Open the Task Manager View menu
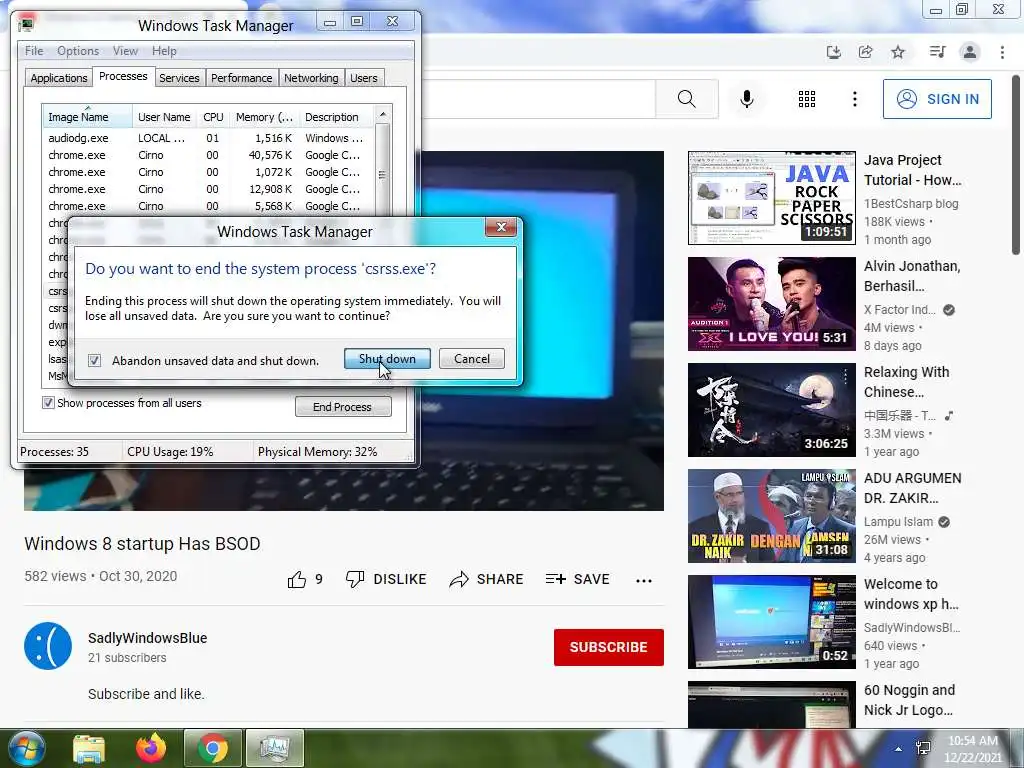The image size is (1024, 768). (125, 51)
